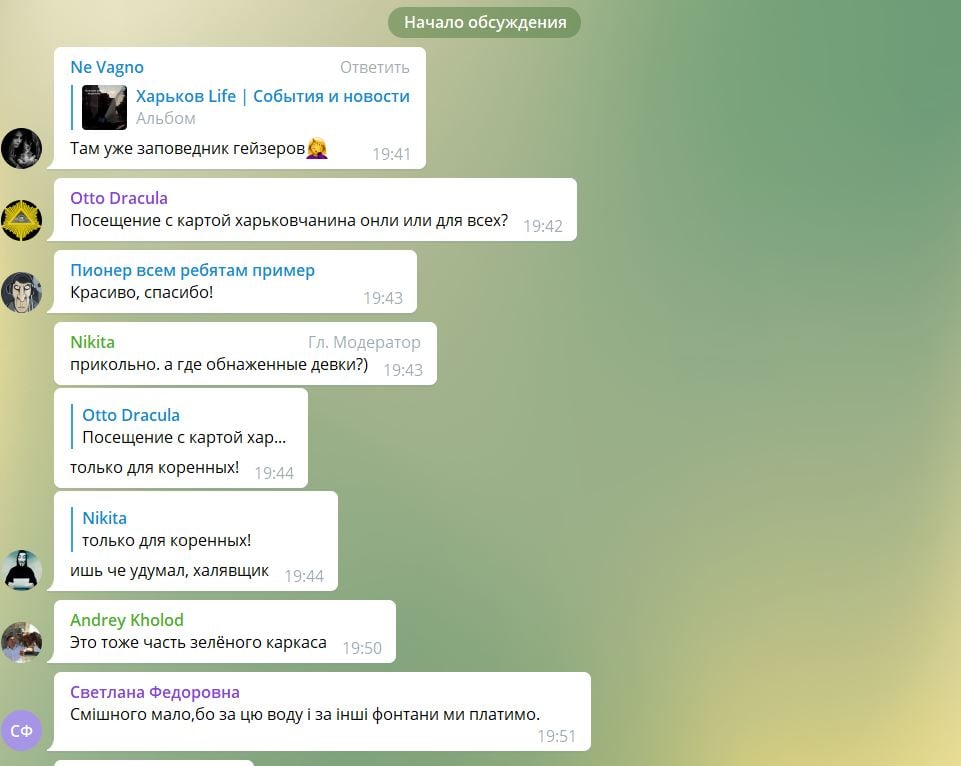
Task: Click the Ne Vagno sender name
Action: click(x=107, y=67)
